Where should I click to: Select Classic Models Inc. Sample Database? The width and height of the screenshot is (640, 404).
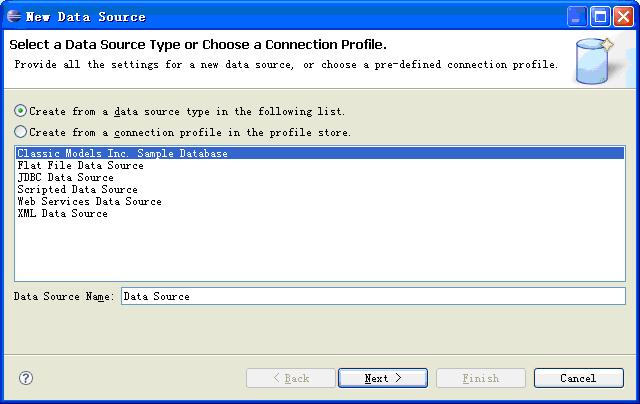122,153
